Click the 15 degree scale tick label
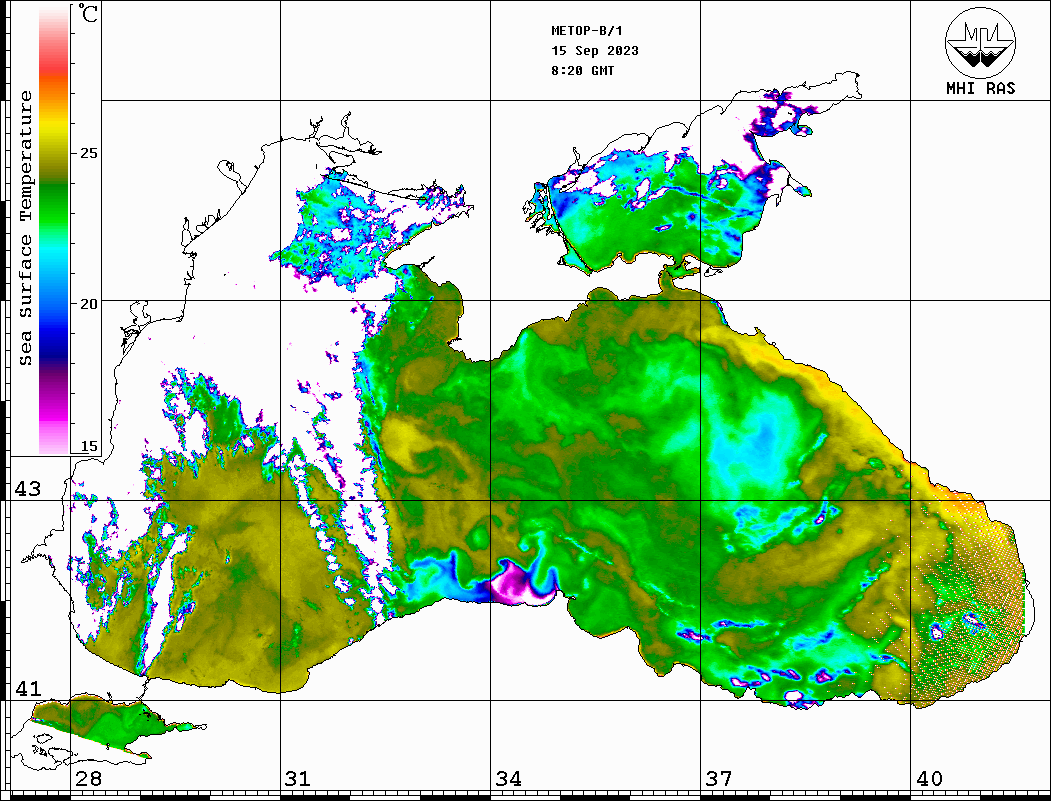This screenshot has width=1051, height=801. pos(89,446)
